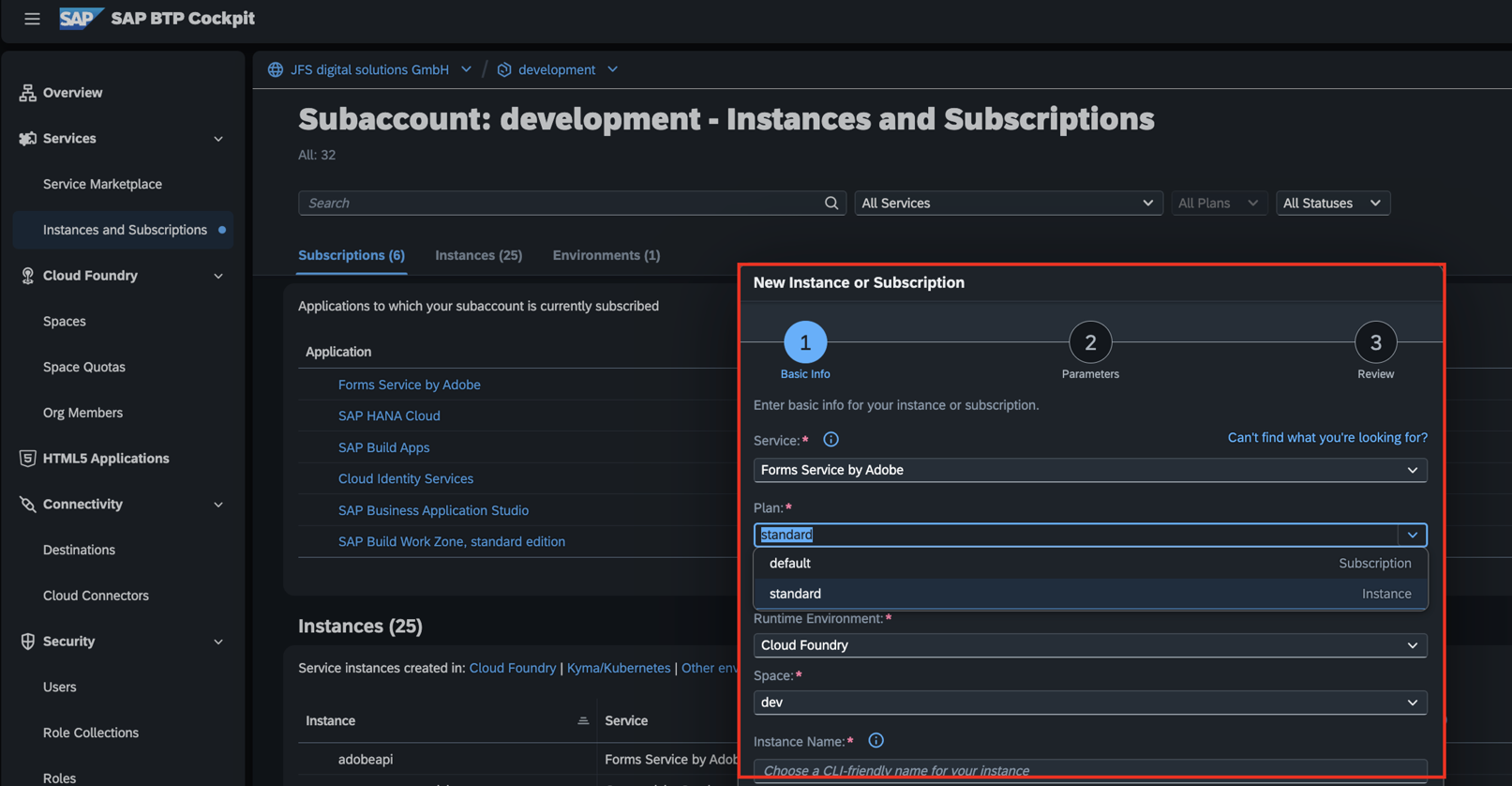1512x786 pixels.
Task: Select the default Subscription plan option
Action: 1089,564
